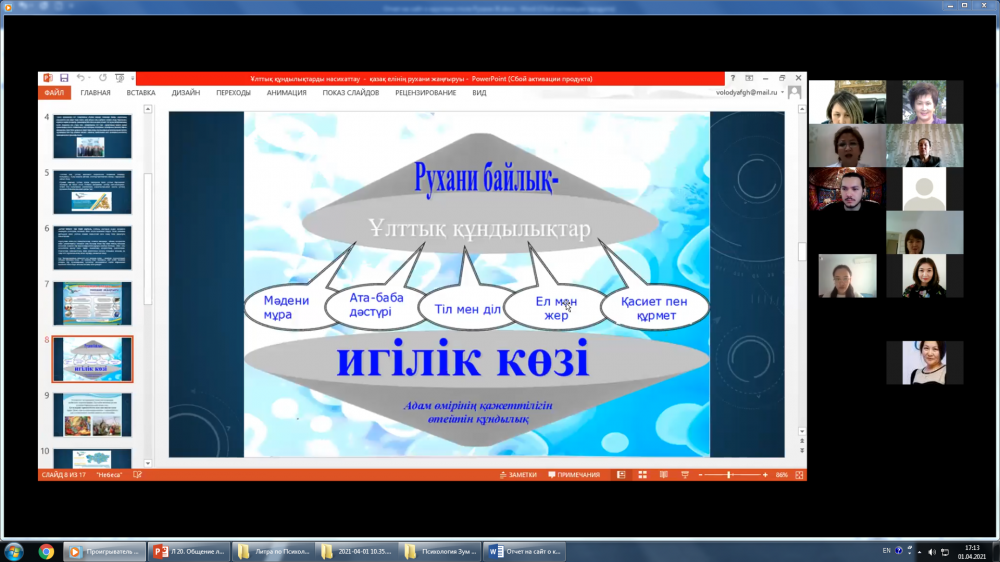This screenshot has height=562, width=1000.
Task: Select slide 4 thumbnail
Action: click(92, 136)
